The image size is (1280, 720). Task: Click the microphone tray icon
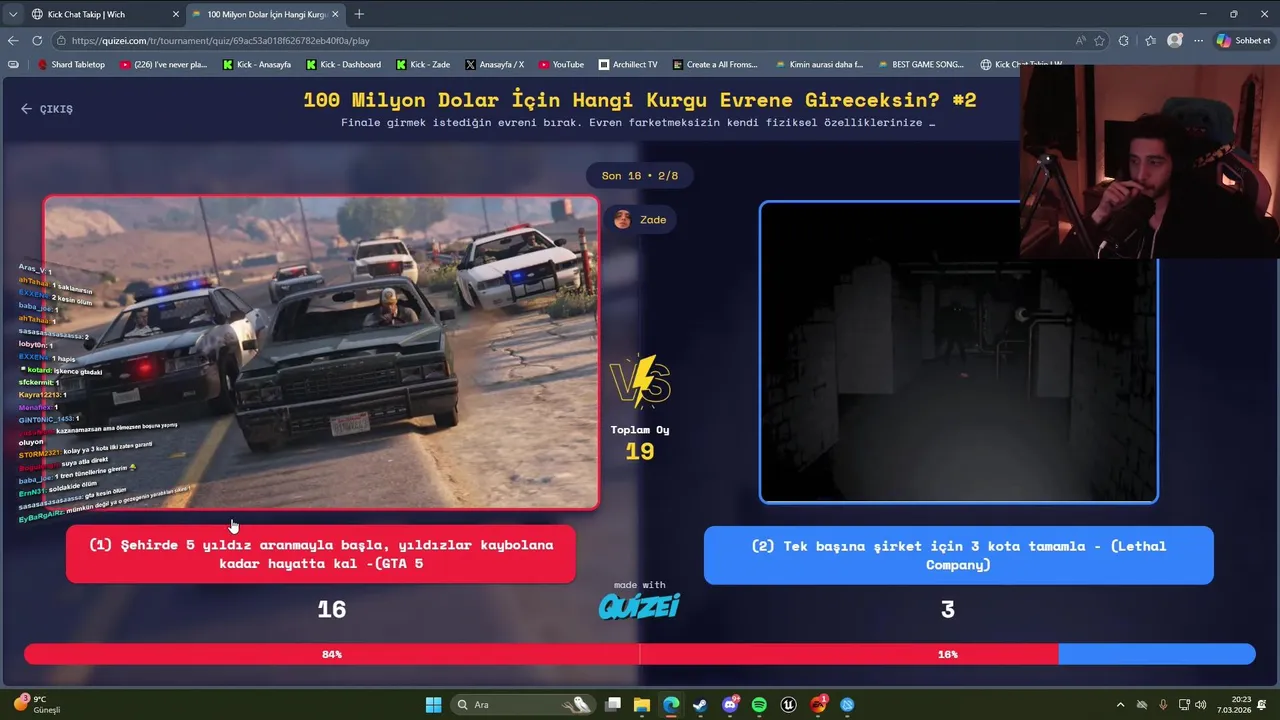click(1163, 705)
